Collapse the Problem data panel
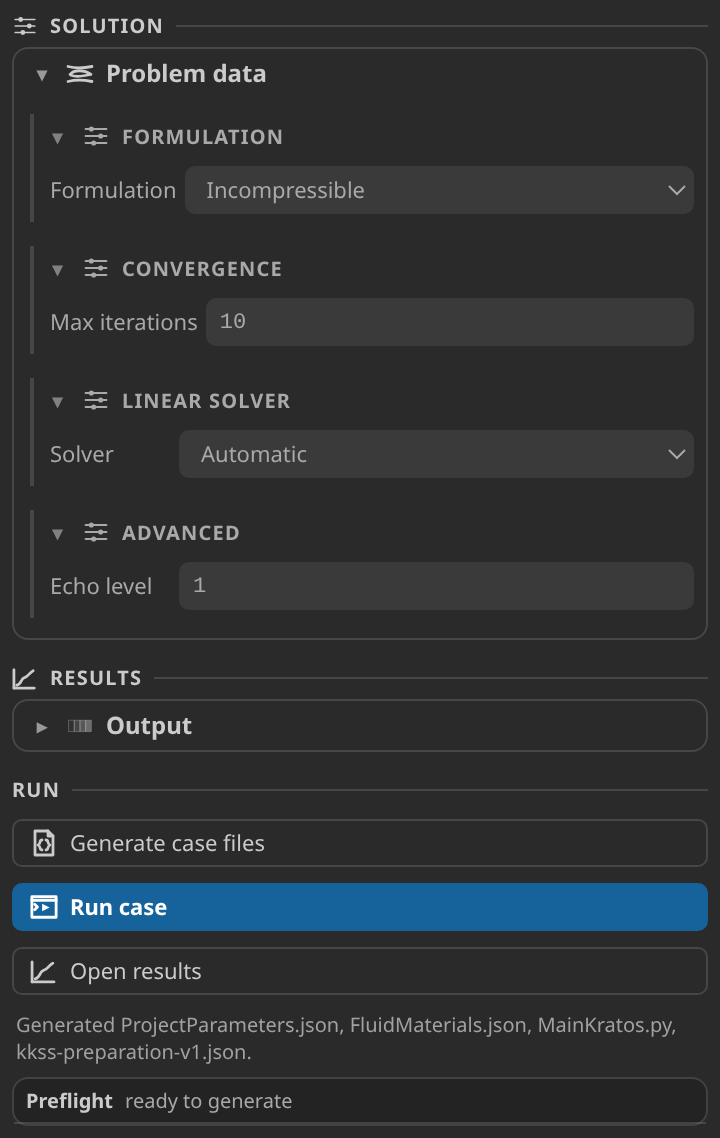The width and height of the screenshot is (720, 1138). pos(42,75)
